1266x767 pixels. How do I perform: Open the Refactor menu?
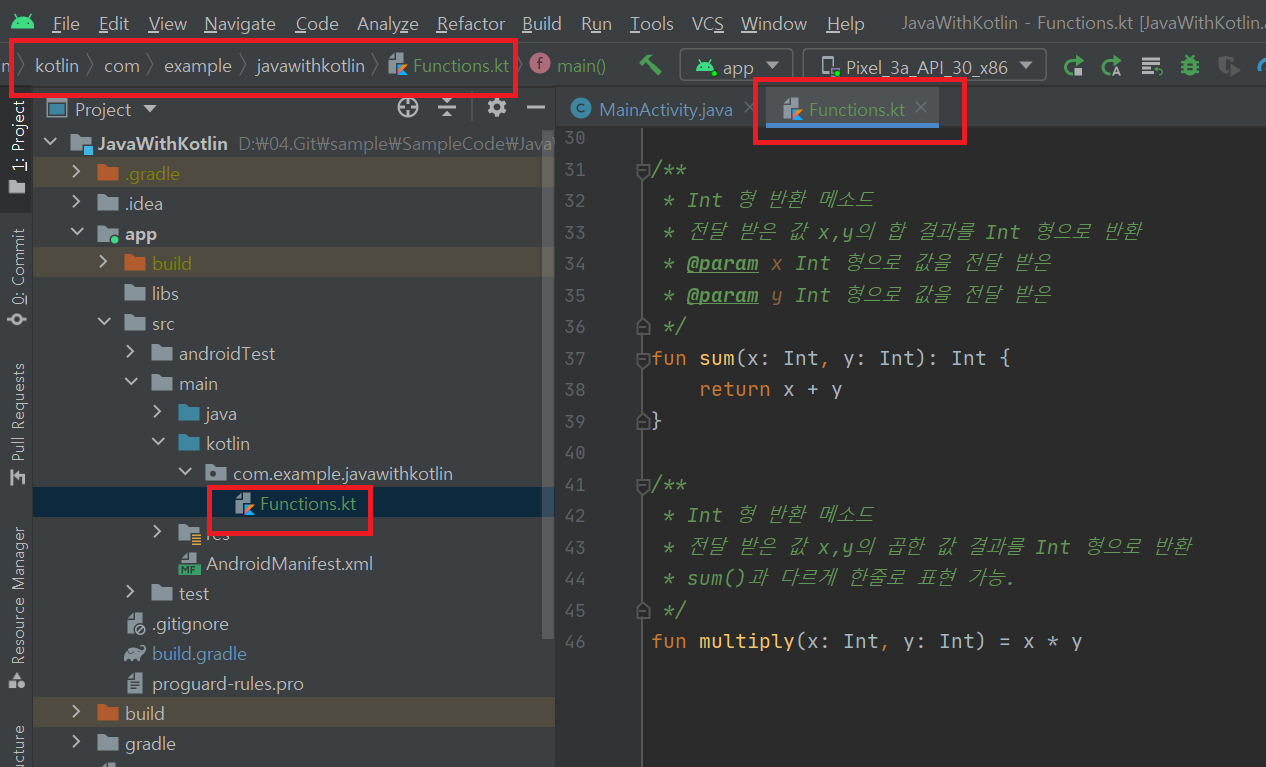471,23
